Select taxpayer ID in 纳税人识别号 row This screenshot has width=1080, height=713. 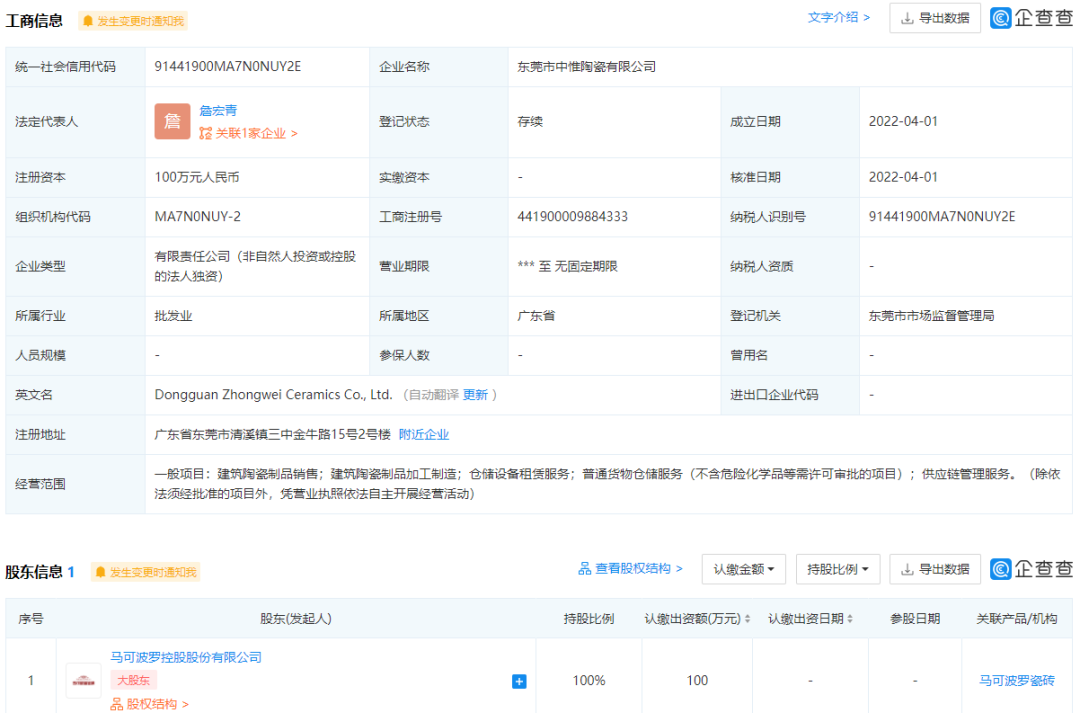[942, 216]
